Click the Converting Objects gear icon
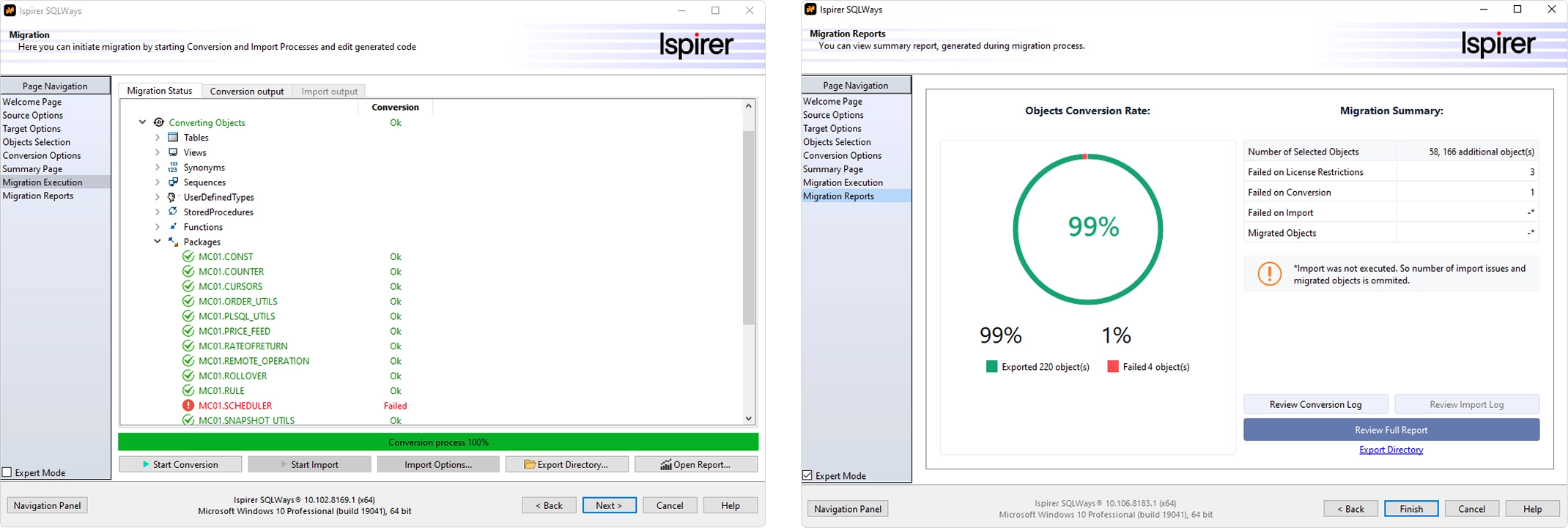The width and height of the screenshot is (1568, 528). coord(158,122)
